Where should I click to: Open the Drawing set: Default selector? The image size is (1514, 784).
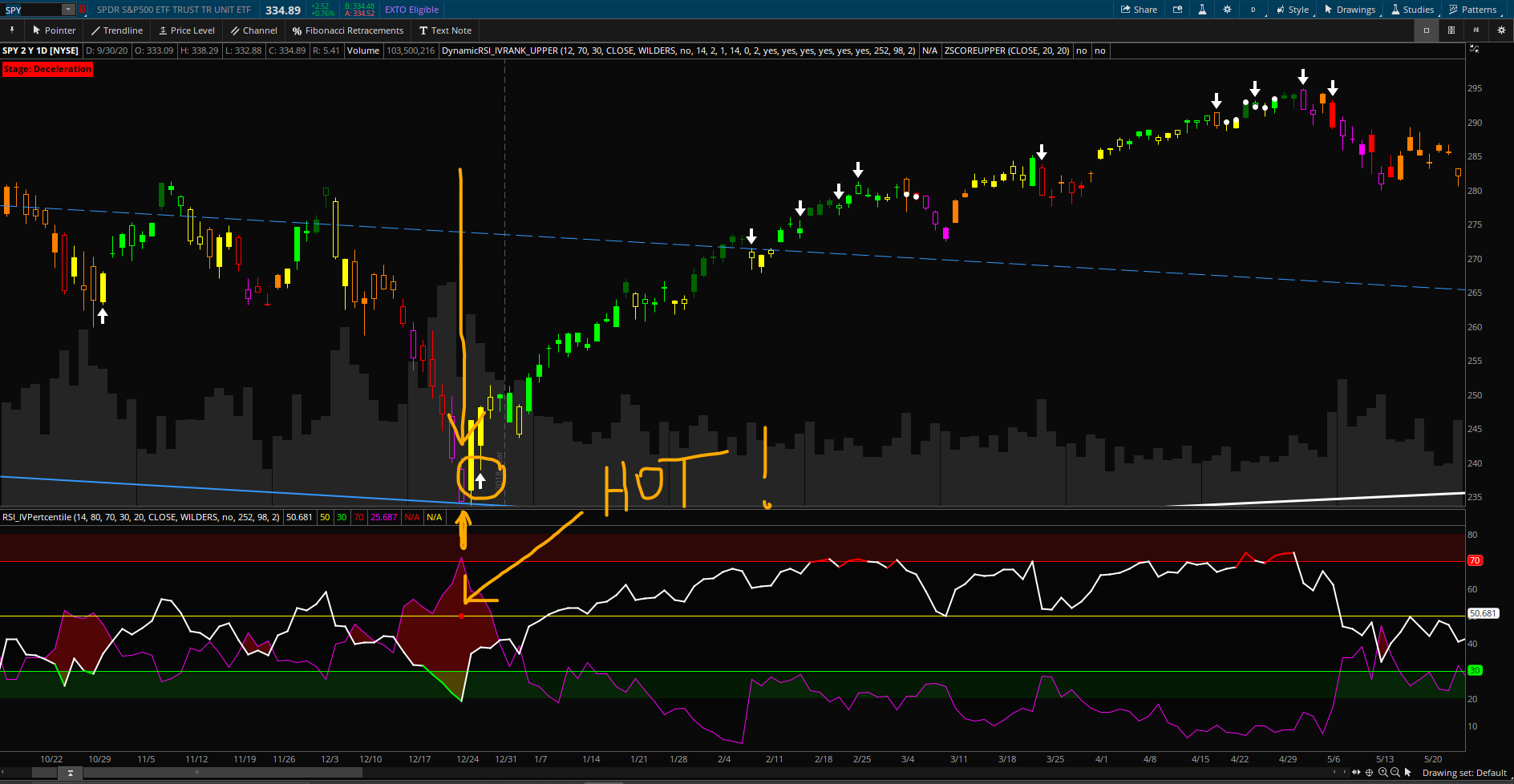(1464, 773)
